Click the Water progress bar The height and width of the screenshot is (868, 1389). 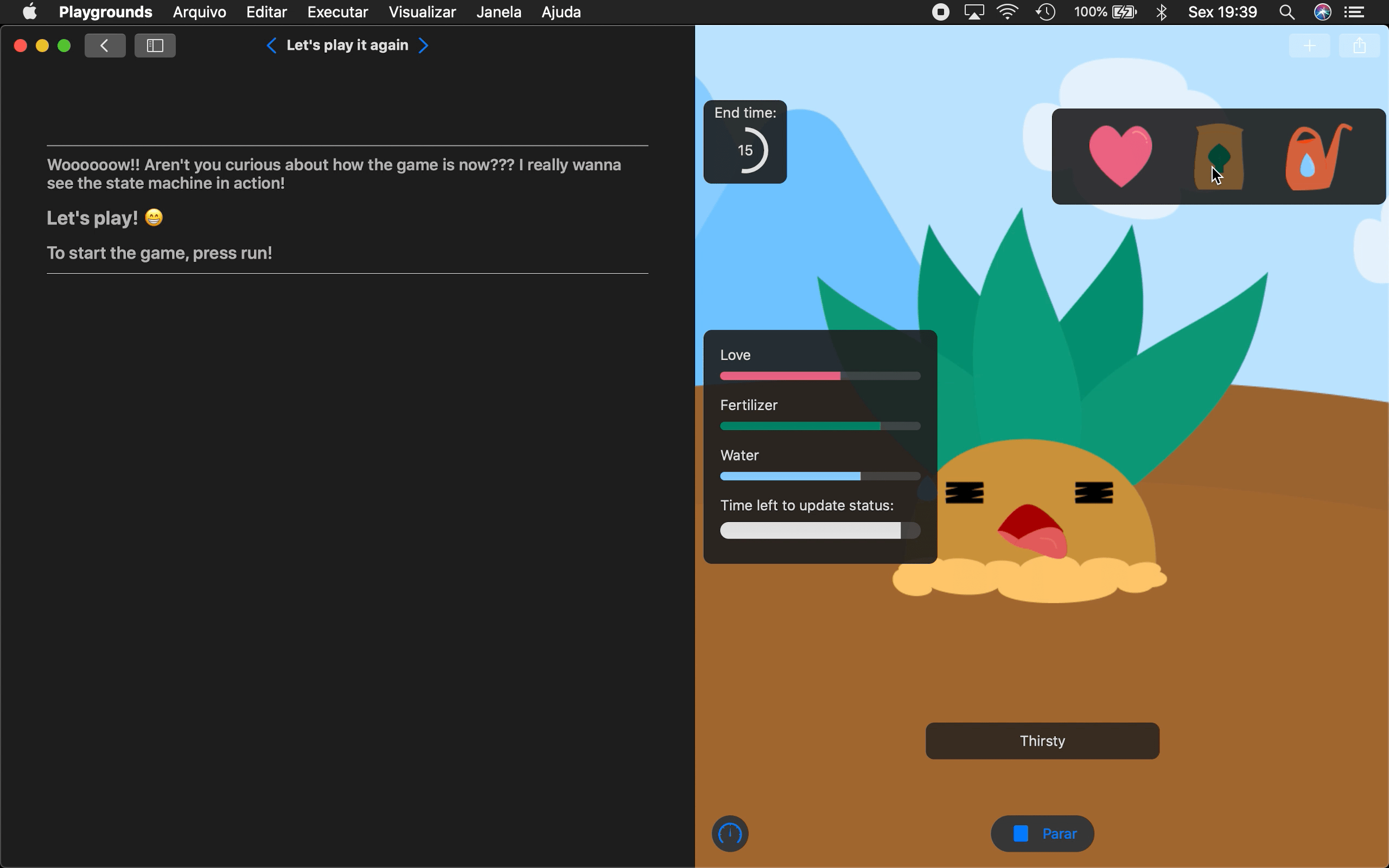pos(820,476)
